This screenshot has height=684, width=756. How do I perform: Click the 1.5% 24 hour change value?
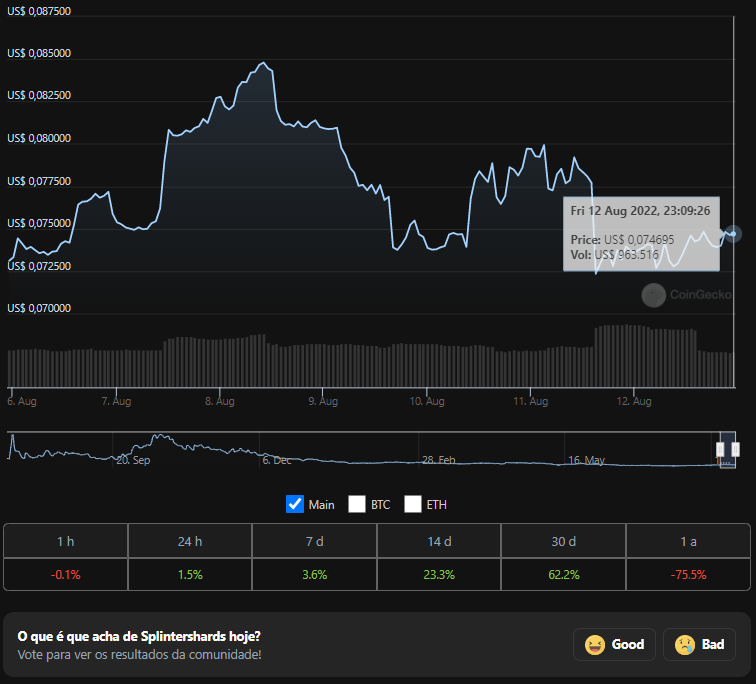(190, 575)
